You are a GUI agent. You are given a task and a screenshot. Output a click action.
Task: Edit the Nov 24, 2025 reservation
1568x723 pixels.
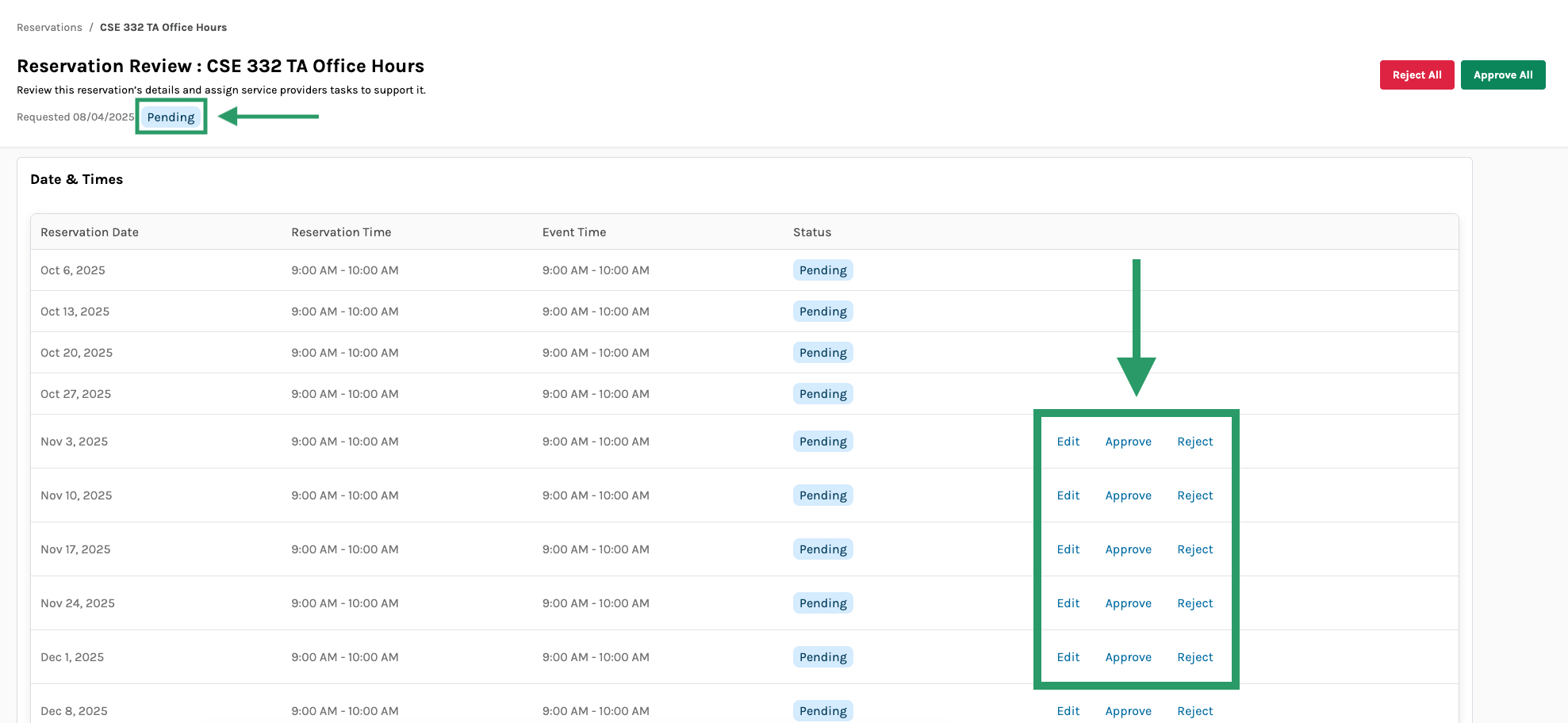tap(1068, 603)
